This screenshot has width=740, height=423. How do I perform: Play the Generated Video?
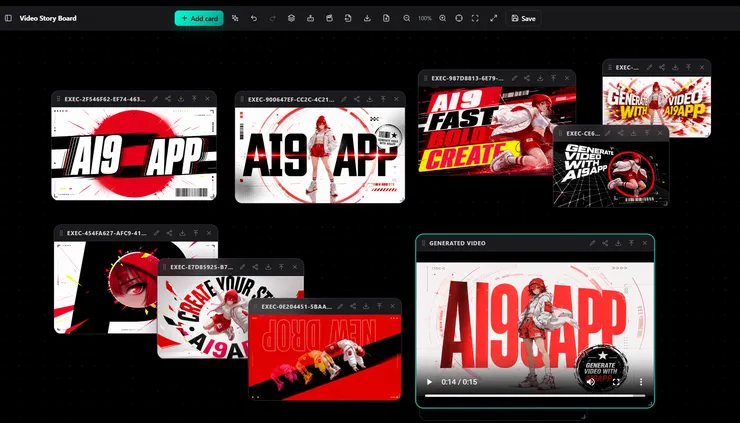coord(429,382)
